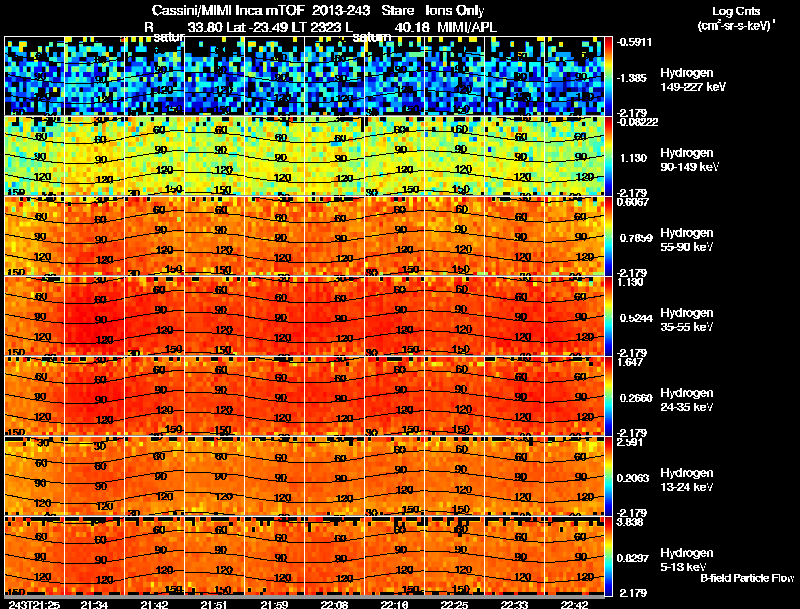Click the "40.18" L value in the header

(x=412, y=27)
